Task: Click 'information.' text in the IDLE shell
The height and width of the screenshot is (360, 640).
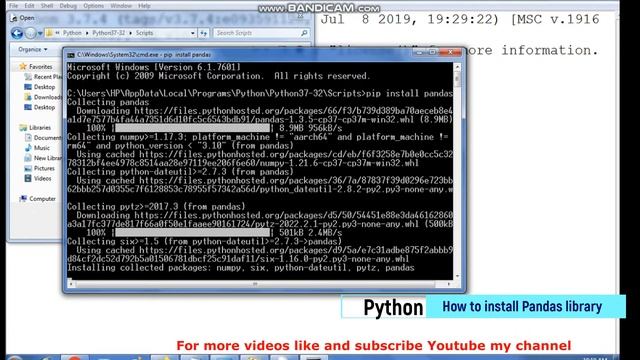Action: pyautogui.click(x=549, y=50)
